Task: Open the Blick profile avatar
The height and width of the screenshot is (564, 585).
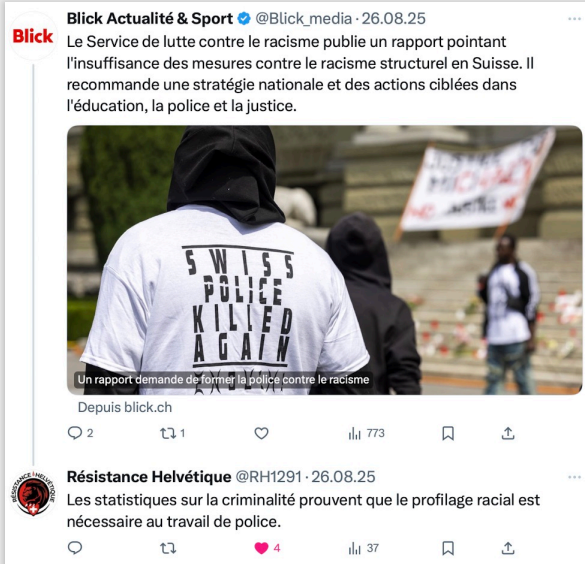Action: [x=33, y=36]
